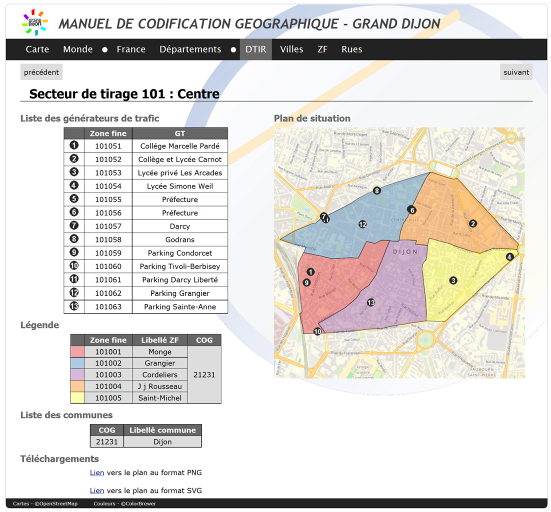Click number 12 icon for Parking Grangier
This screenshot has height=512, width=551.
click(74, 292)
